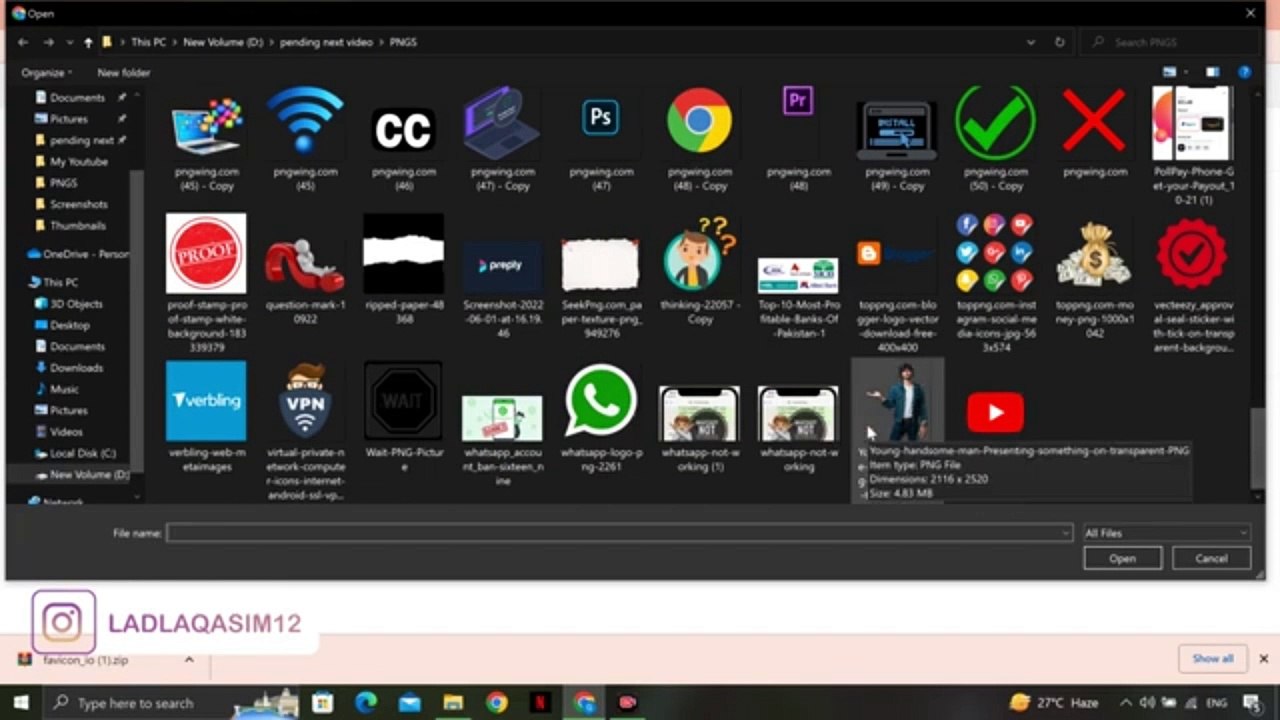The image size is (1280, 720).
Task: Expand the Organize menu
Action: [x=46, y=72]
